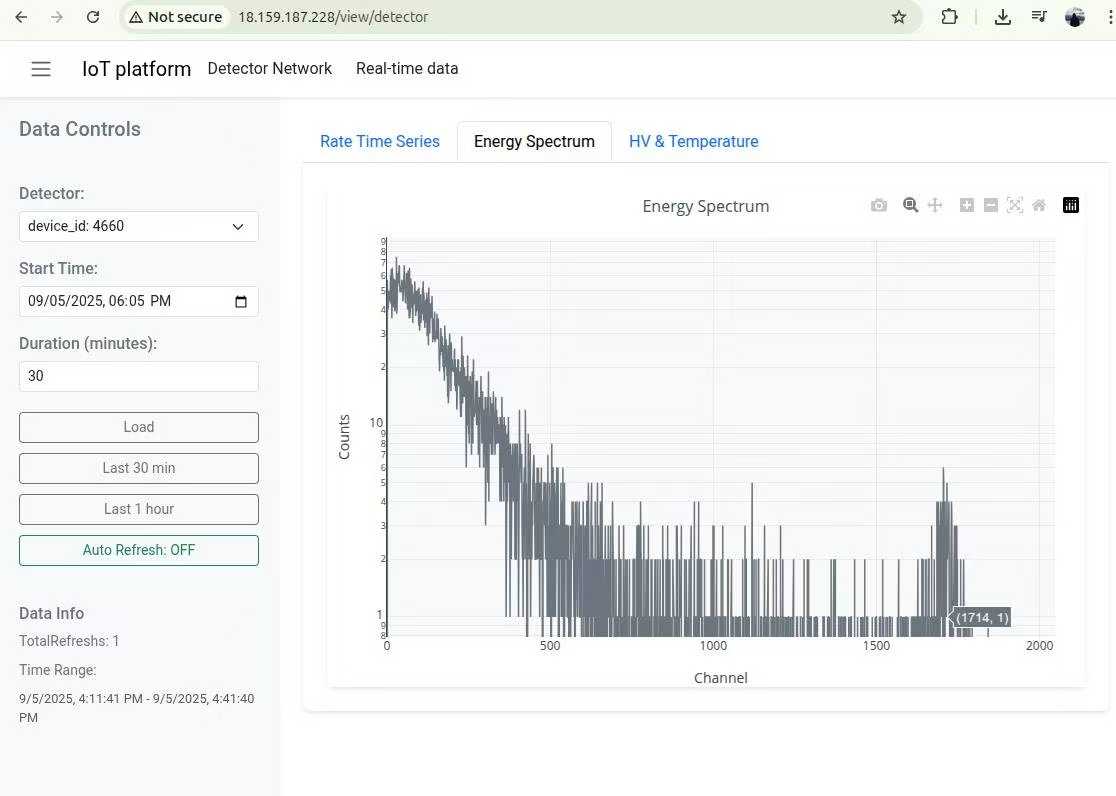
Task: Open the hamburger menu in the top bar
Action: coord(41,68)
